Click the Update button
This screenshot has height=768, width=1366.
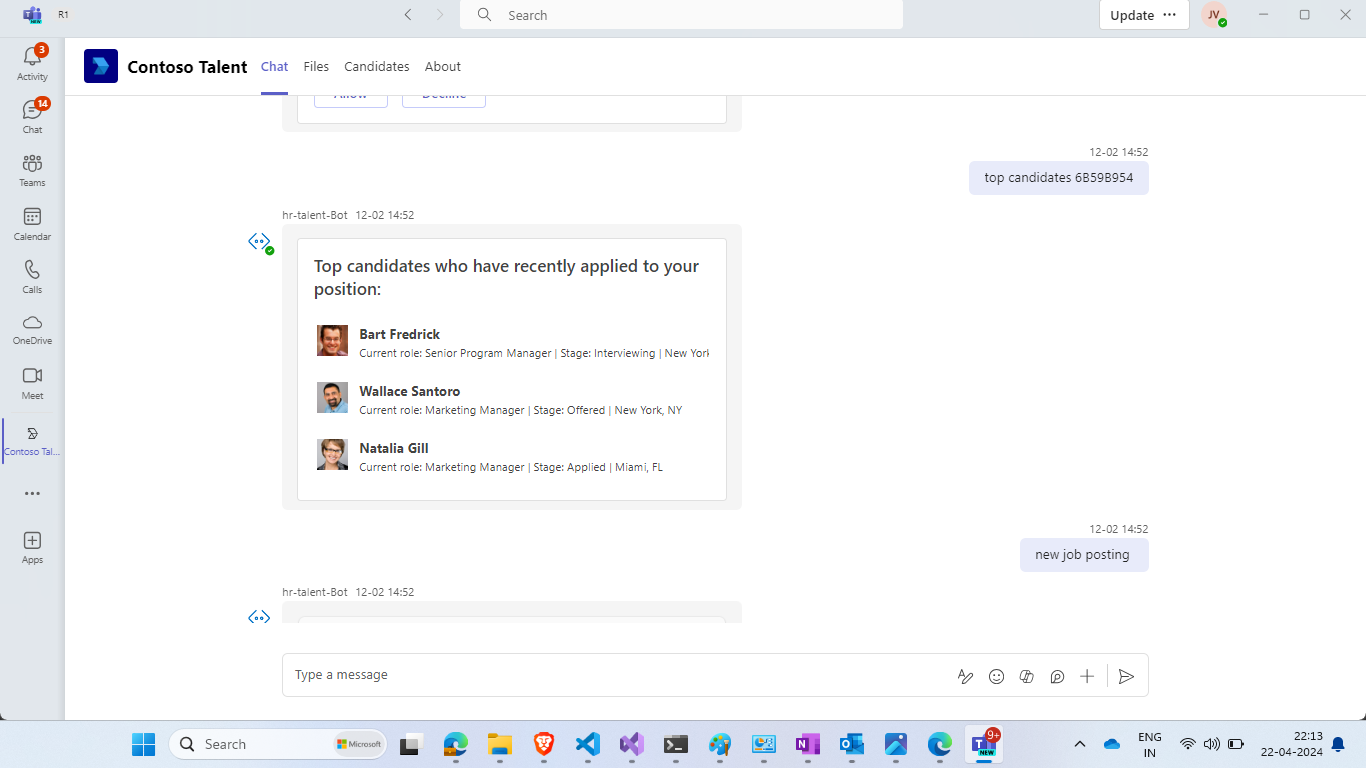coord(1132,15)
